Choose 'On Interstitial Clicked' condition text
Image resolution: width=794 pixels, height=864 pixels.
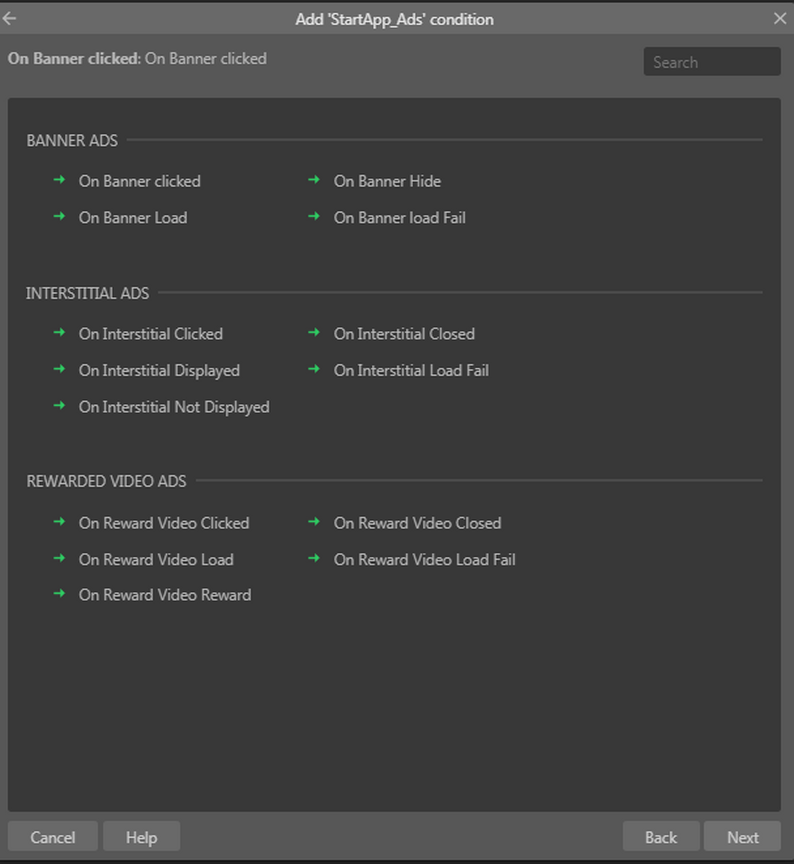coord(150,334)
